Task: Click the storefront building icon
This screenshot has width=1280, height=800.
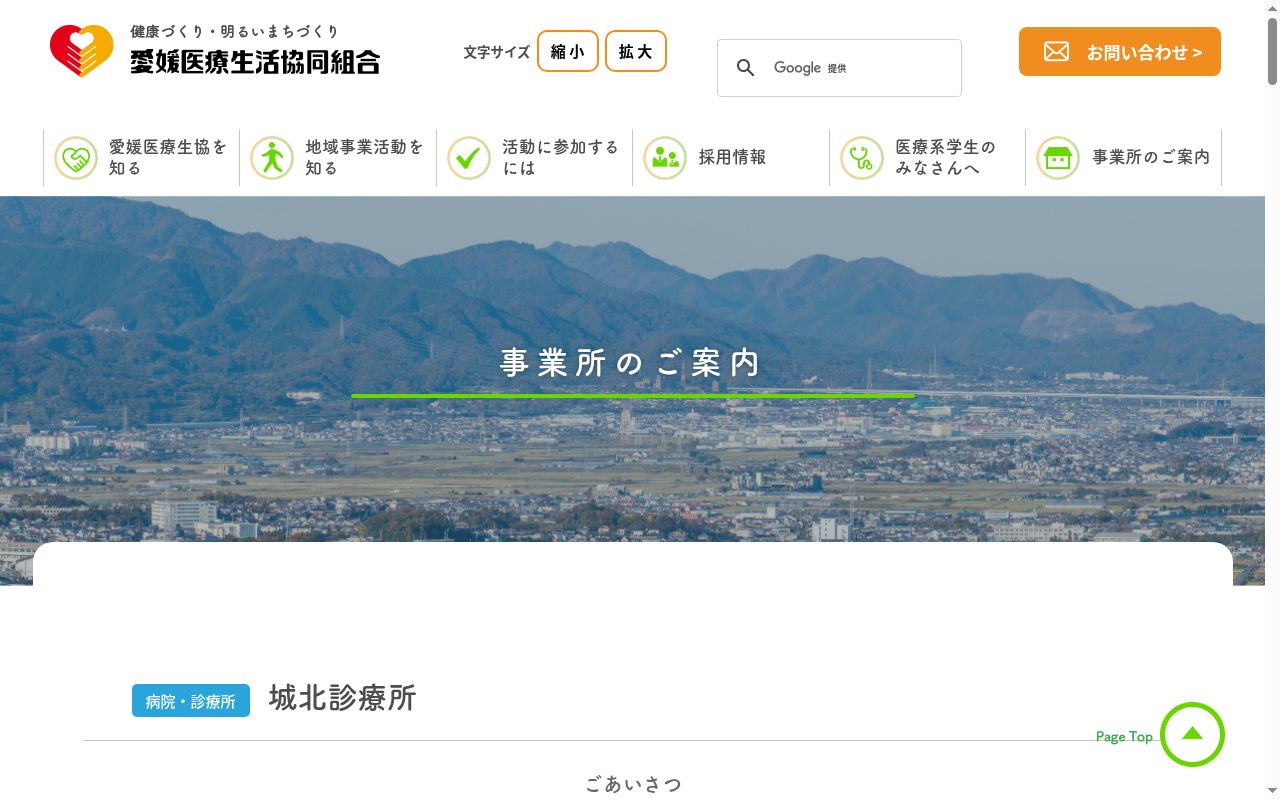Action: point(1058,158)
